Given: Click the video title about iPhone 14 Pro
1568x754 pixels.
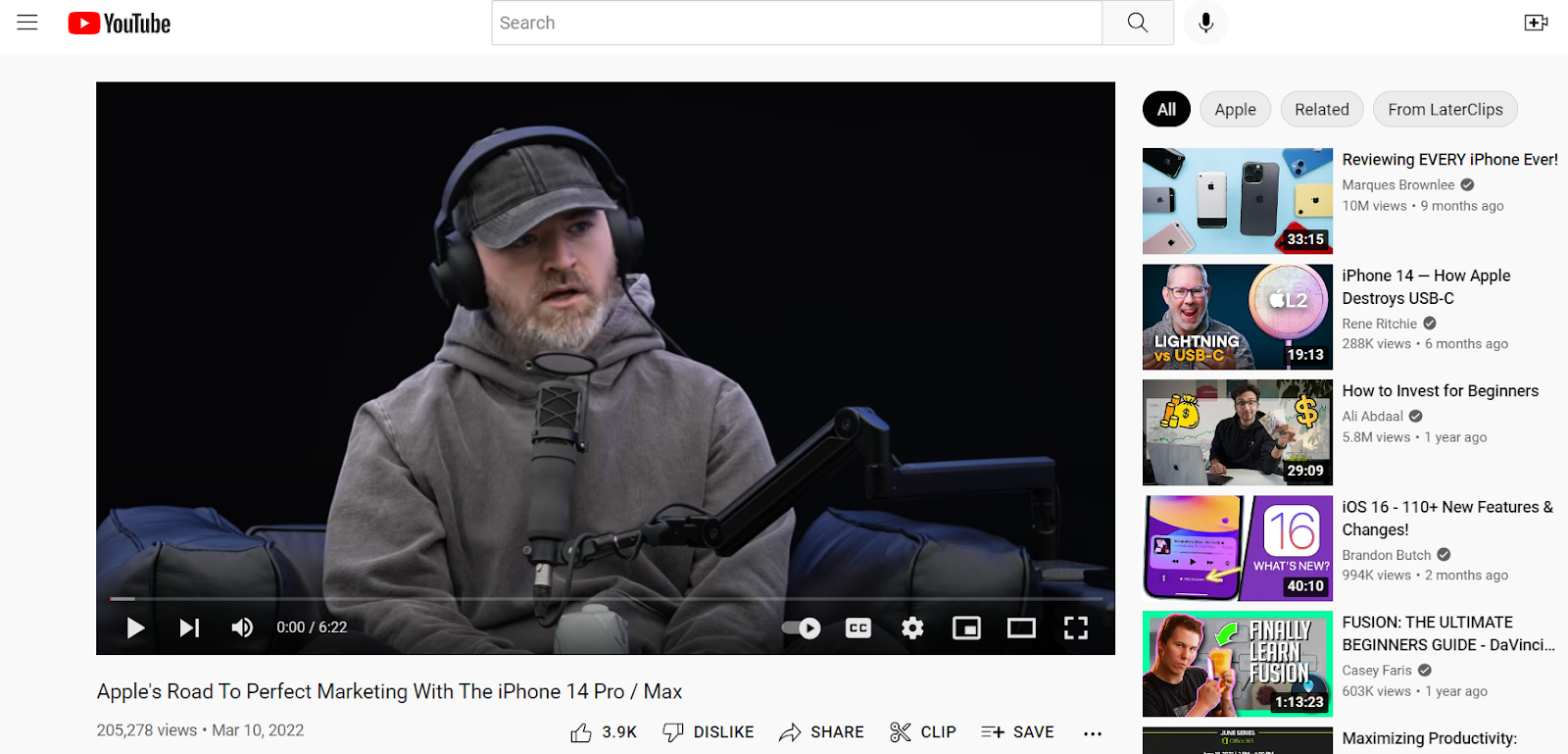Looking at the screenshot, I should click(389, 691).
